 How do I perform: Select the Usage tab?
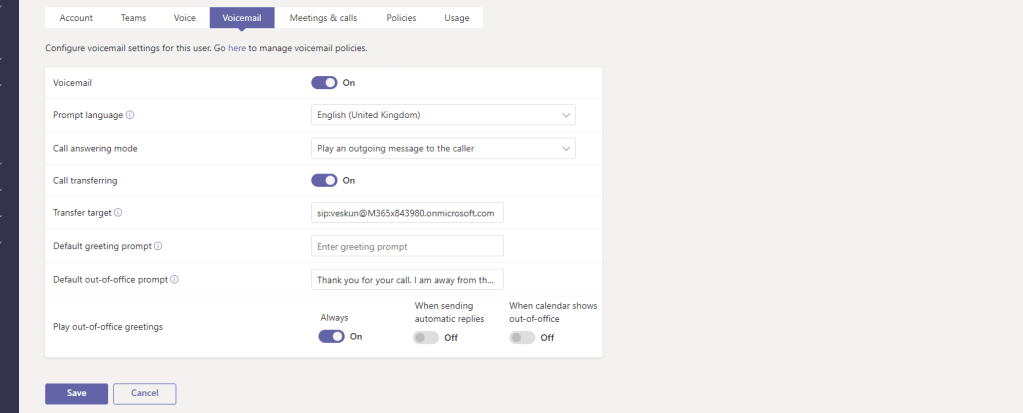click(x=458, y=18)
